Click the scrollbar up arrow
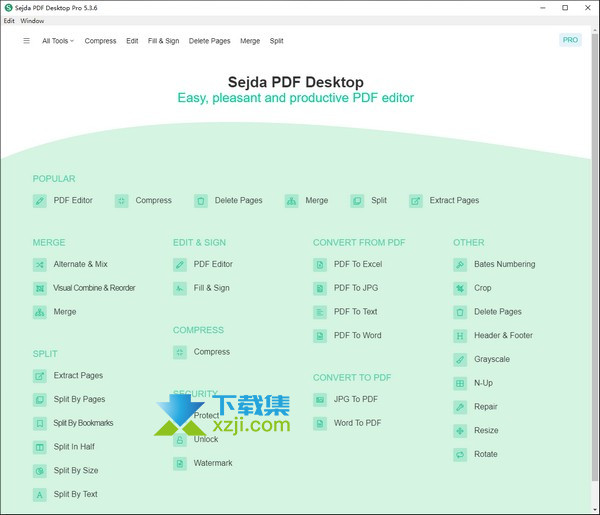 click(594, 29)
